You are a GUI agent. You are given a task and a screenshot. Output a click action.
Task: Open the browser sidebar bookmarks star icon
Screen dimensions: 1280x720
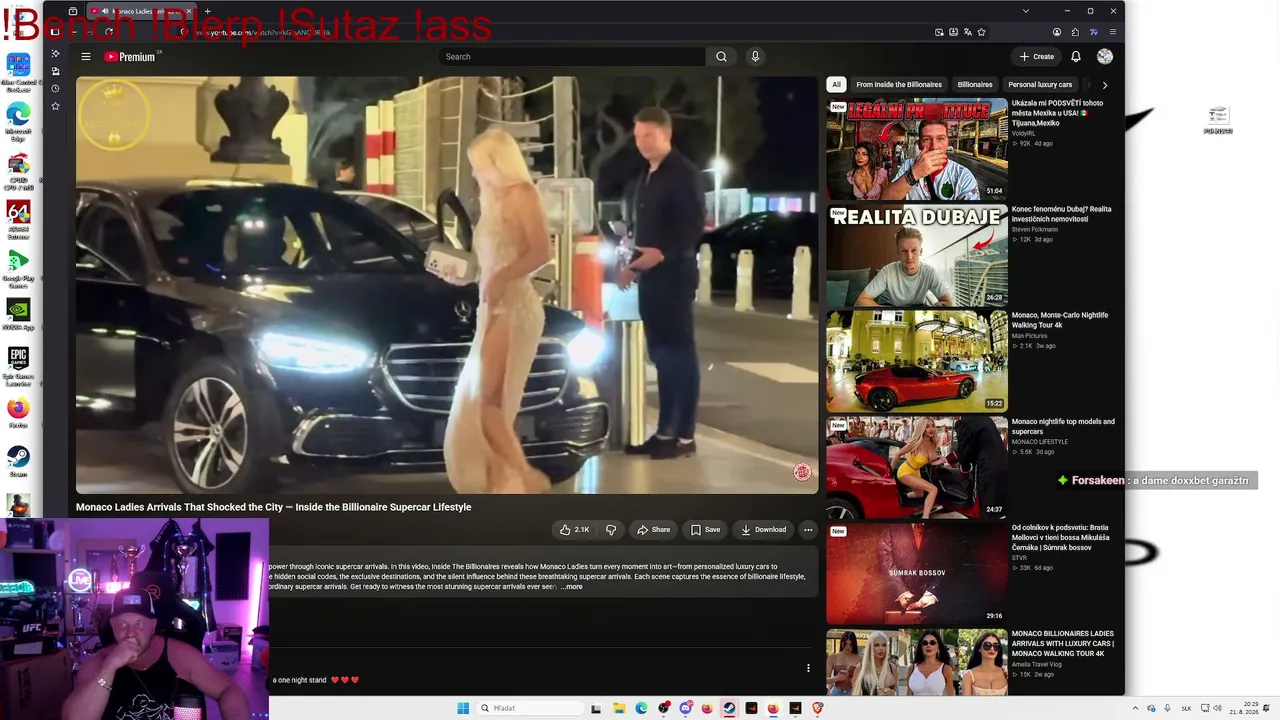point(55,106)
